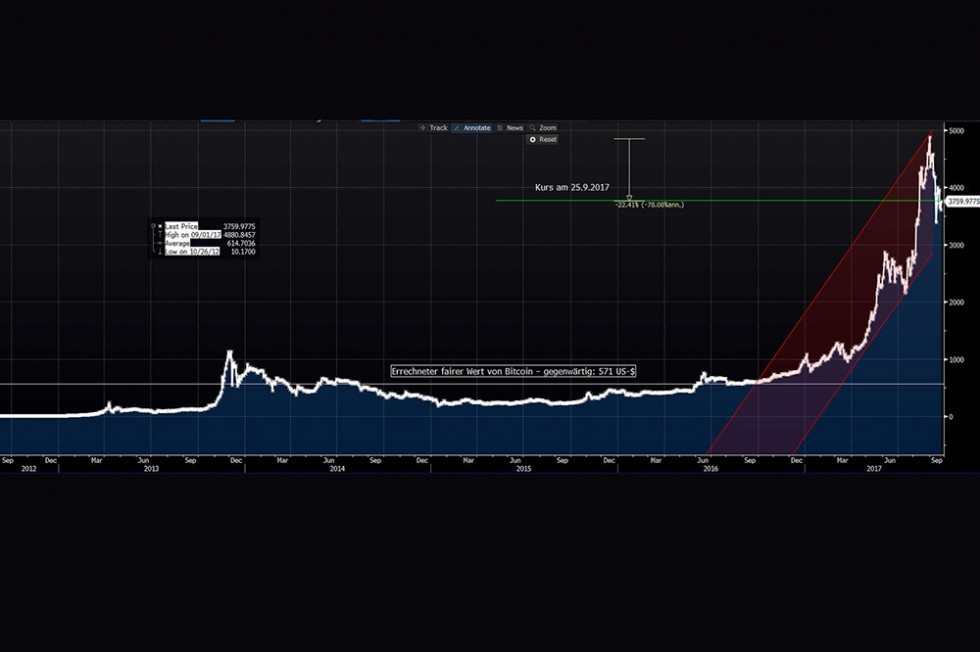Image resolution: width=980 pixels, height=652 pixels.
Task: Click the legend collapse circle handle
Action: pyautogui.click(x=153, y=226)
